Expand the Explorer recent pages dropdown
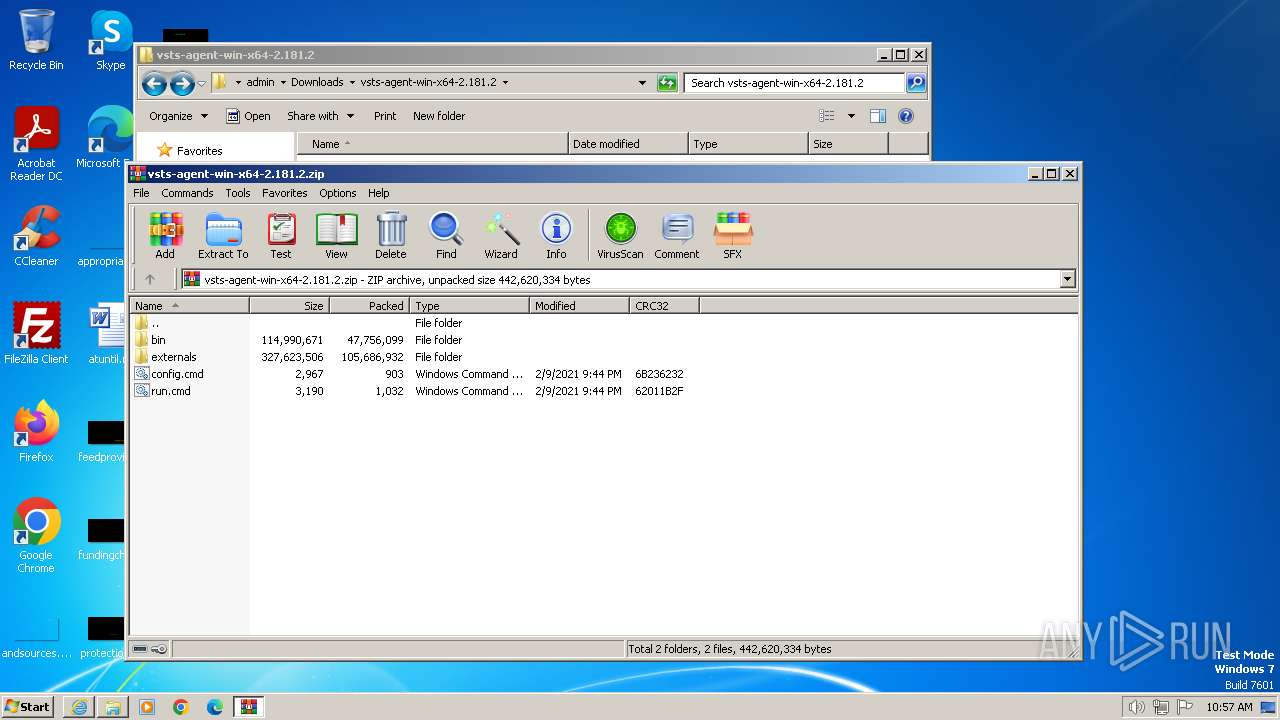The image size is (1280, 720). coord(202,83)
